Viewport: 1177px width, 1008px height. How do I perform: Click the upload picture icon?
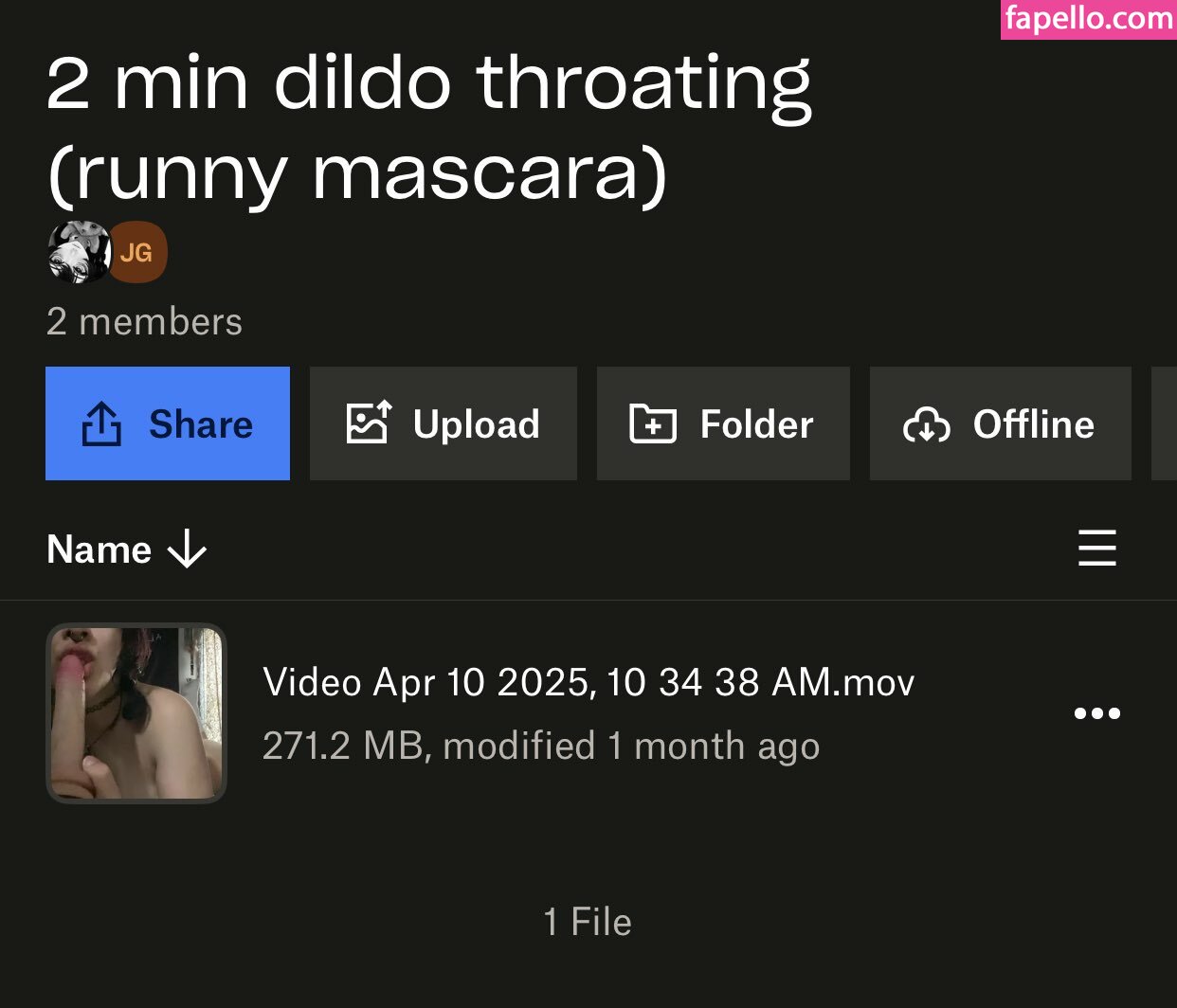pos(368,423)
